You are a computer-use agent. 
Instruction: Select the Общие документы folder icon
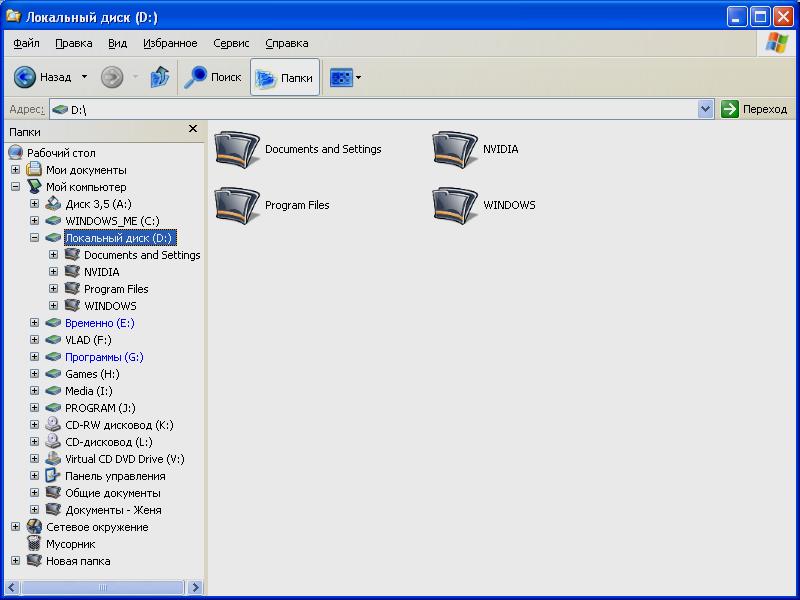53,492
